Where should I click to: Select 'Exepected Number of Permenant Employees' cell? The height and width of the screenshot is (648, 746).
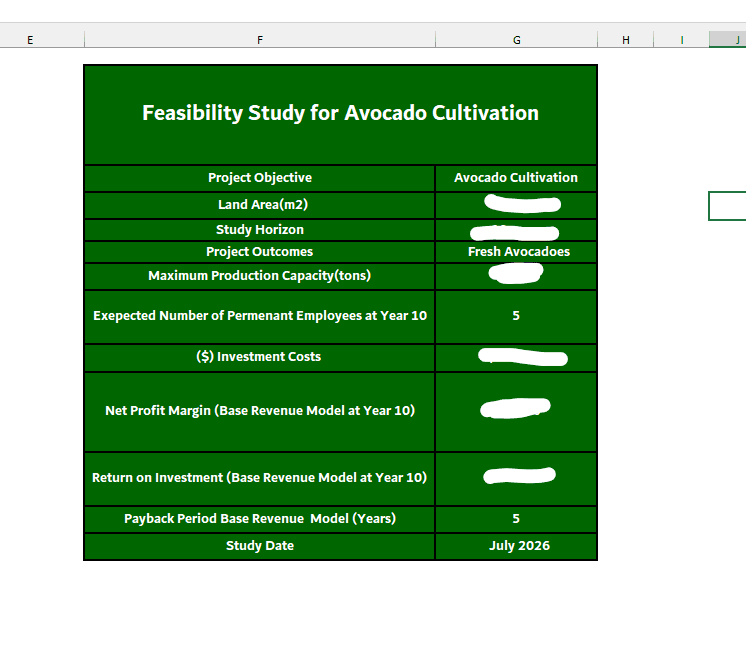pyautogui.click(x=260, y=317)
